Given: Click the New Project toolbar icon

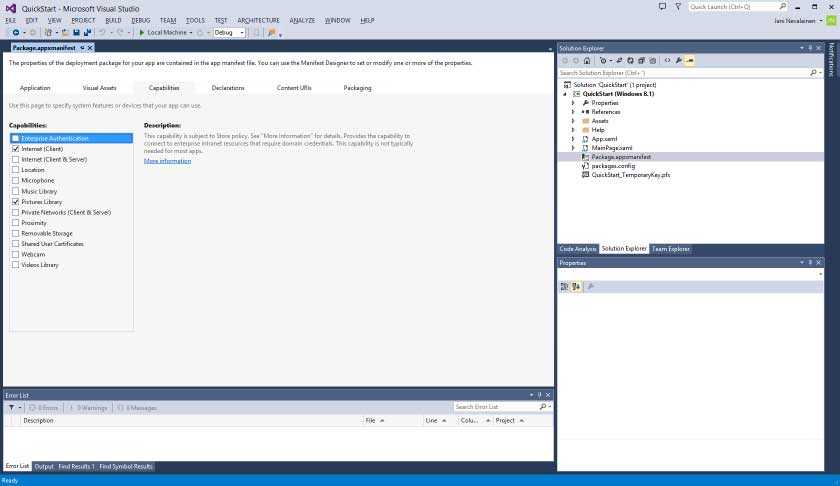Looking at the screenshot, I should click(x=48, y=33).
